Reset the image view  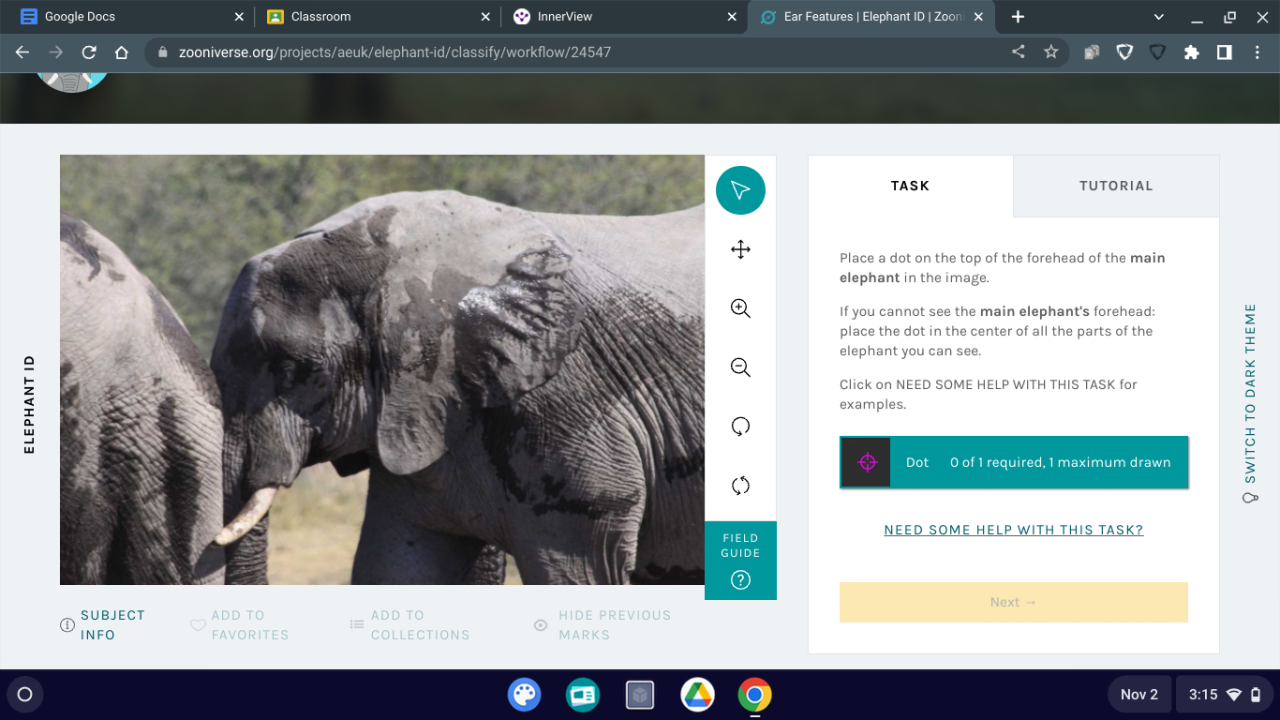(x=740, y=486)
